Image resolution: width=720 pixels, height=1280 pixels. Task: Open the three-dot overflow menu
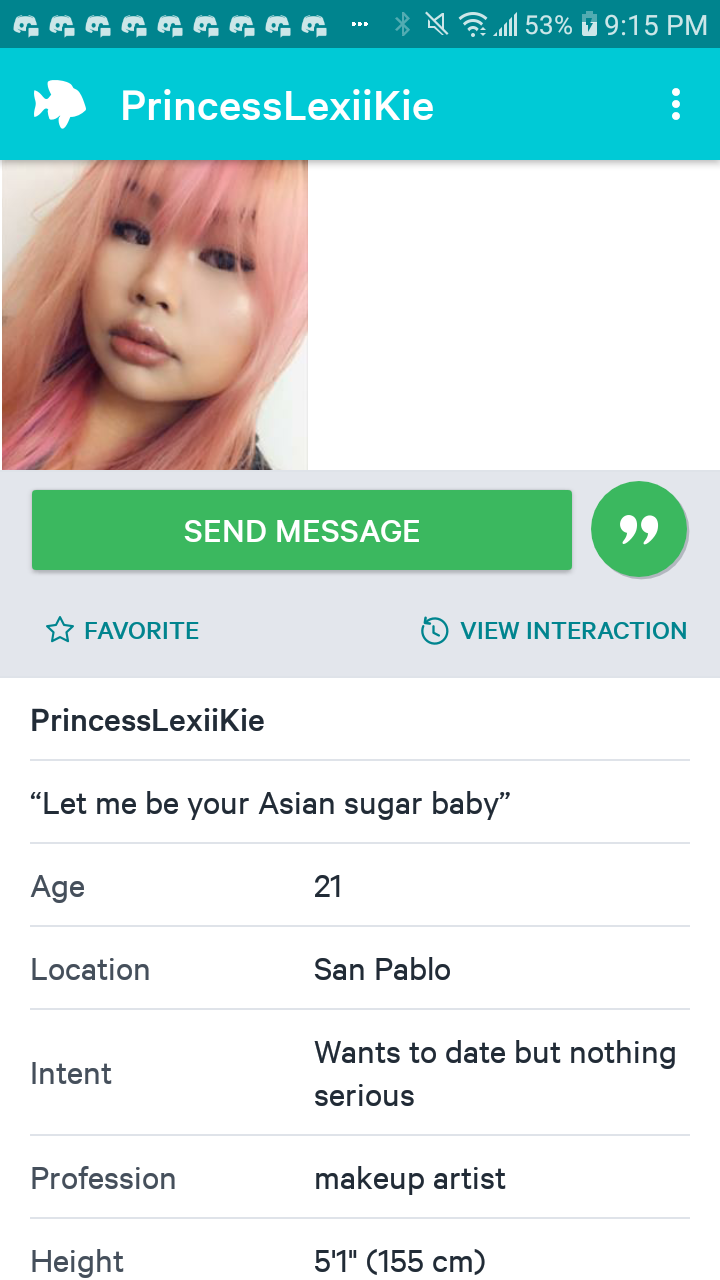[x=676, y=105]
